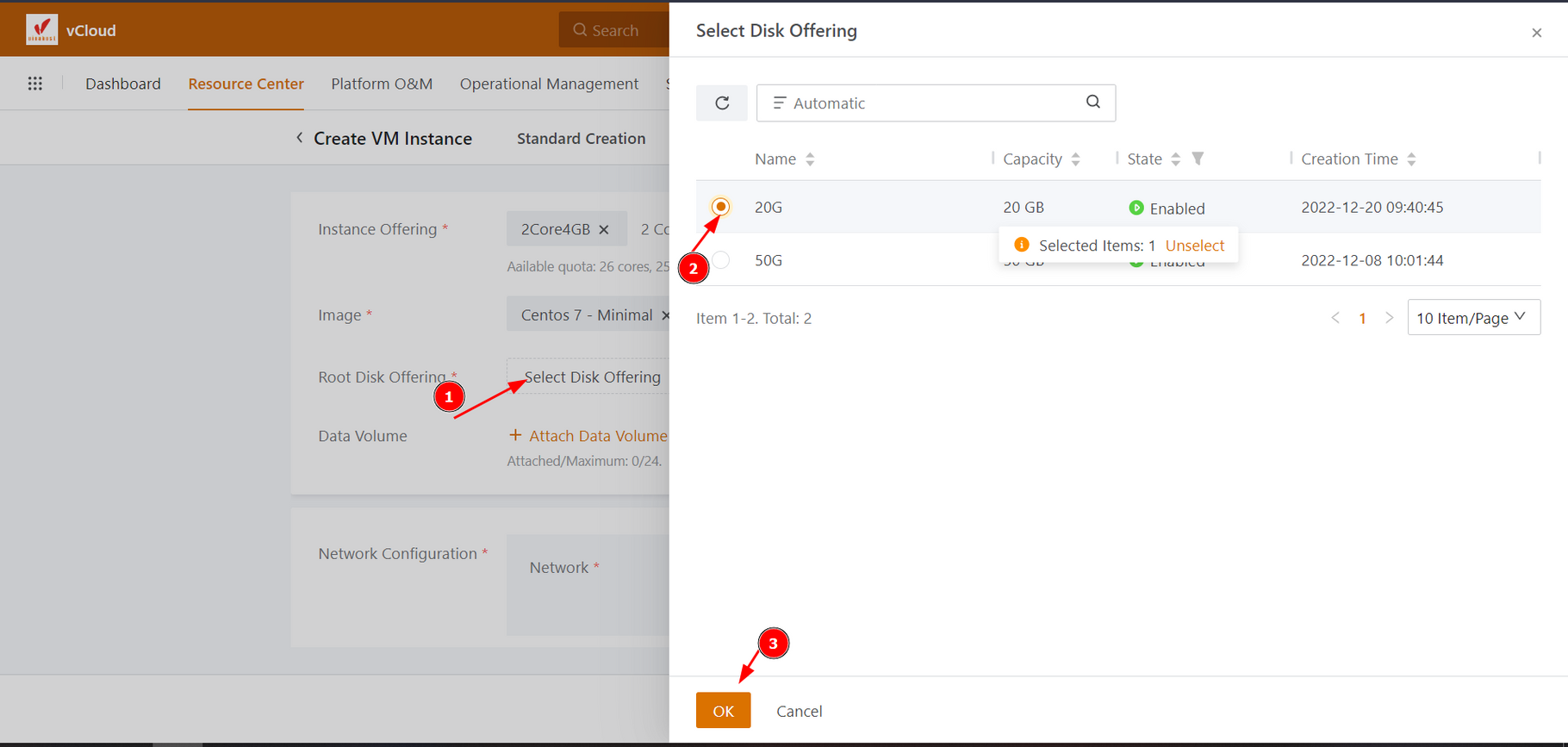Click the Unselect link
This screenshot has width=1568, height=747.
click(1194, 246)
